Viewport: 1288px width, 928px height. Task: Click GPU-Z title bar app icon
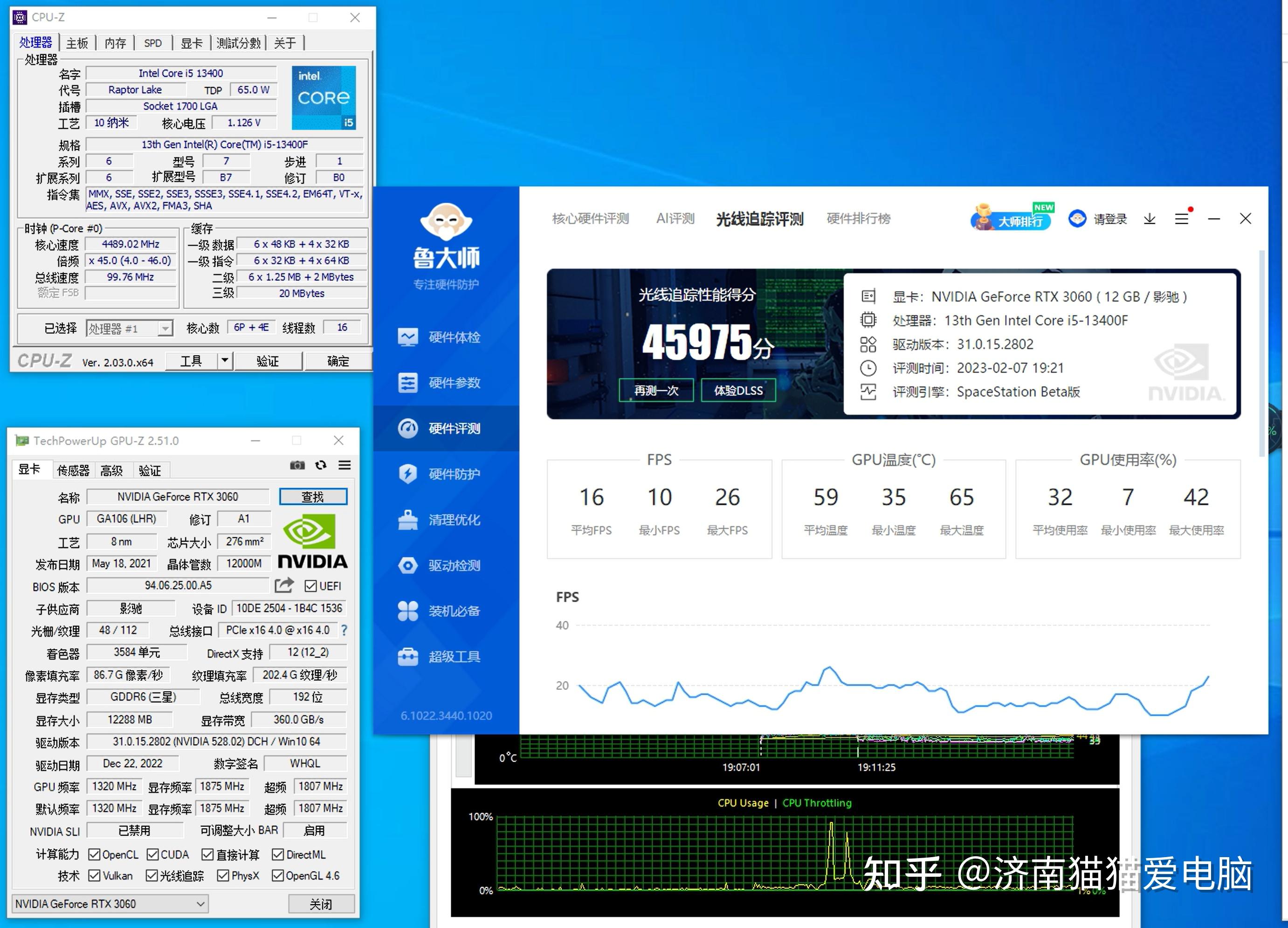(x=22, y=441)
